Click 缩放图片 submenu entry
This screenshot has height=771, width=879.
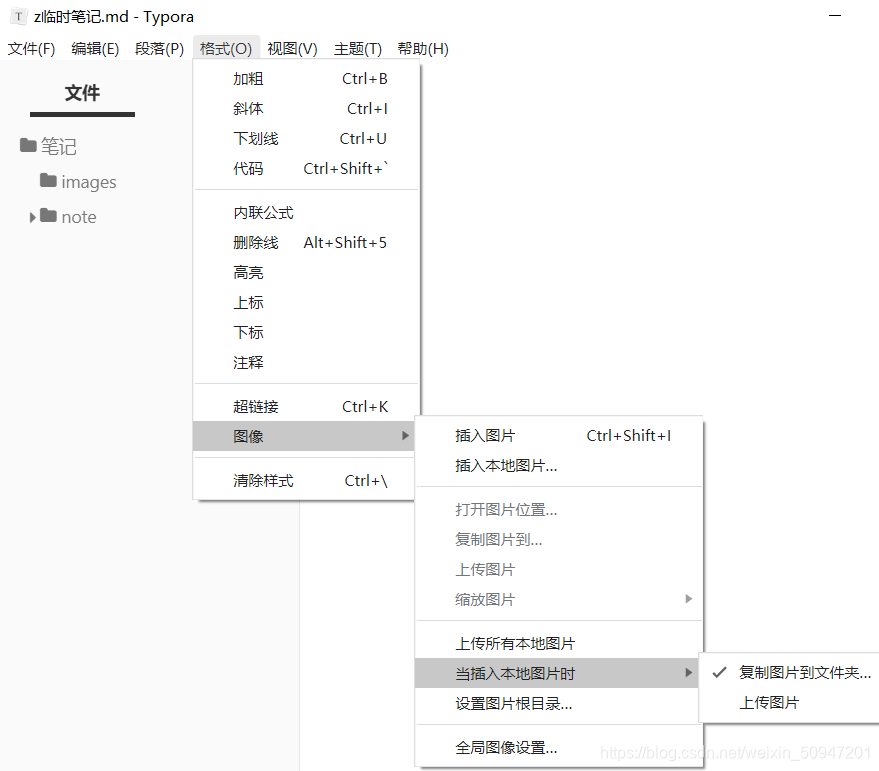coord(559,599)
